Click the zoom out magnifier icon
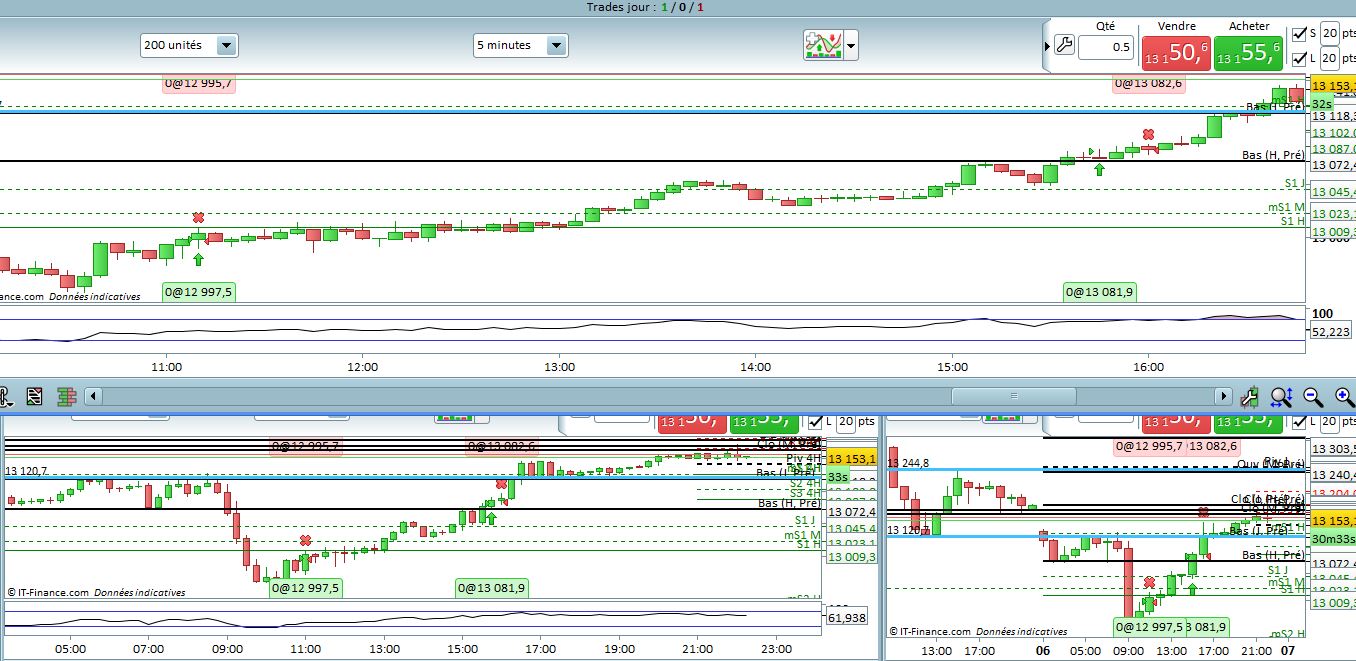 1314,397
